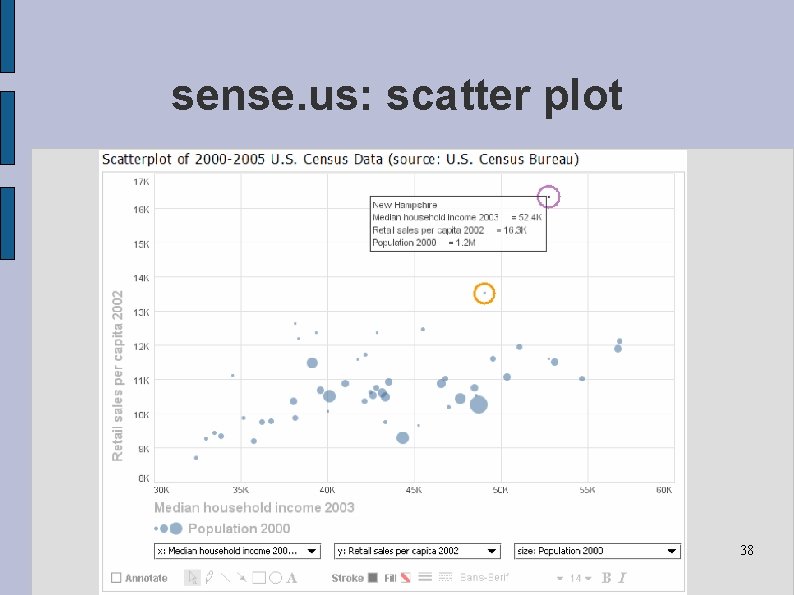This screenshot has height=595, width=794.
Task: Click the orange-circled data point
Action: 484,293
